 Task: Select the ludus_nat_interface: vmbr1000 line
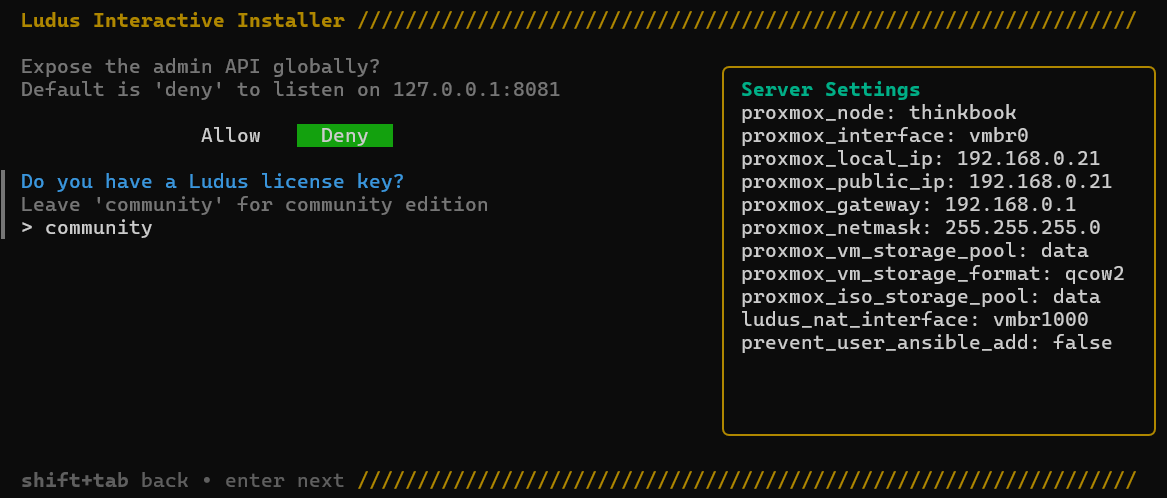point(914,320)
